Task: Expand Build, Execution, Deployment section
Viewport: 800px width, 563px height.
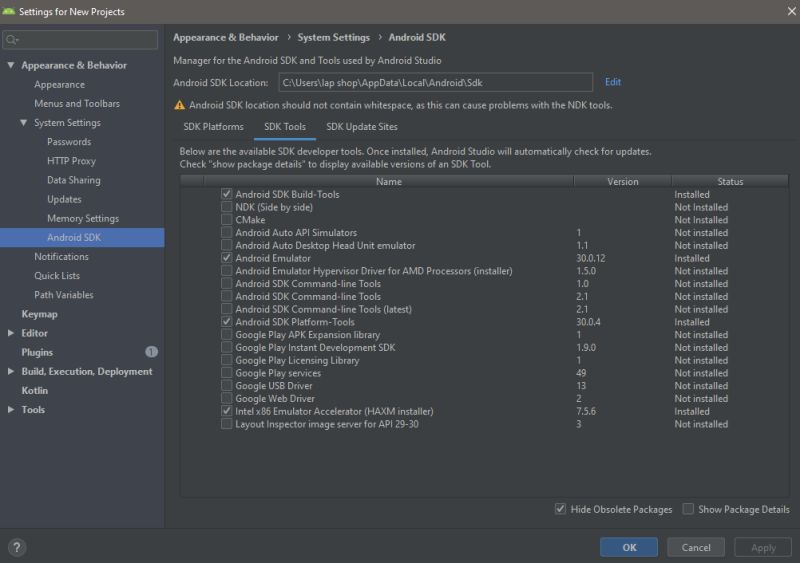Action: point(11,371)
